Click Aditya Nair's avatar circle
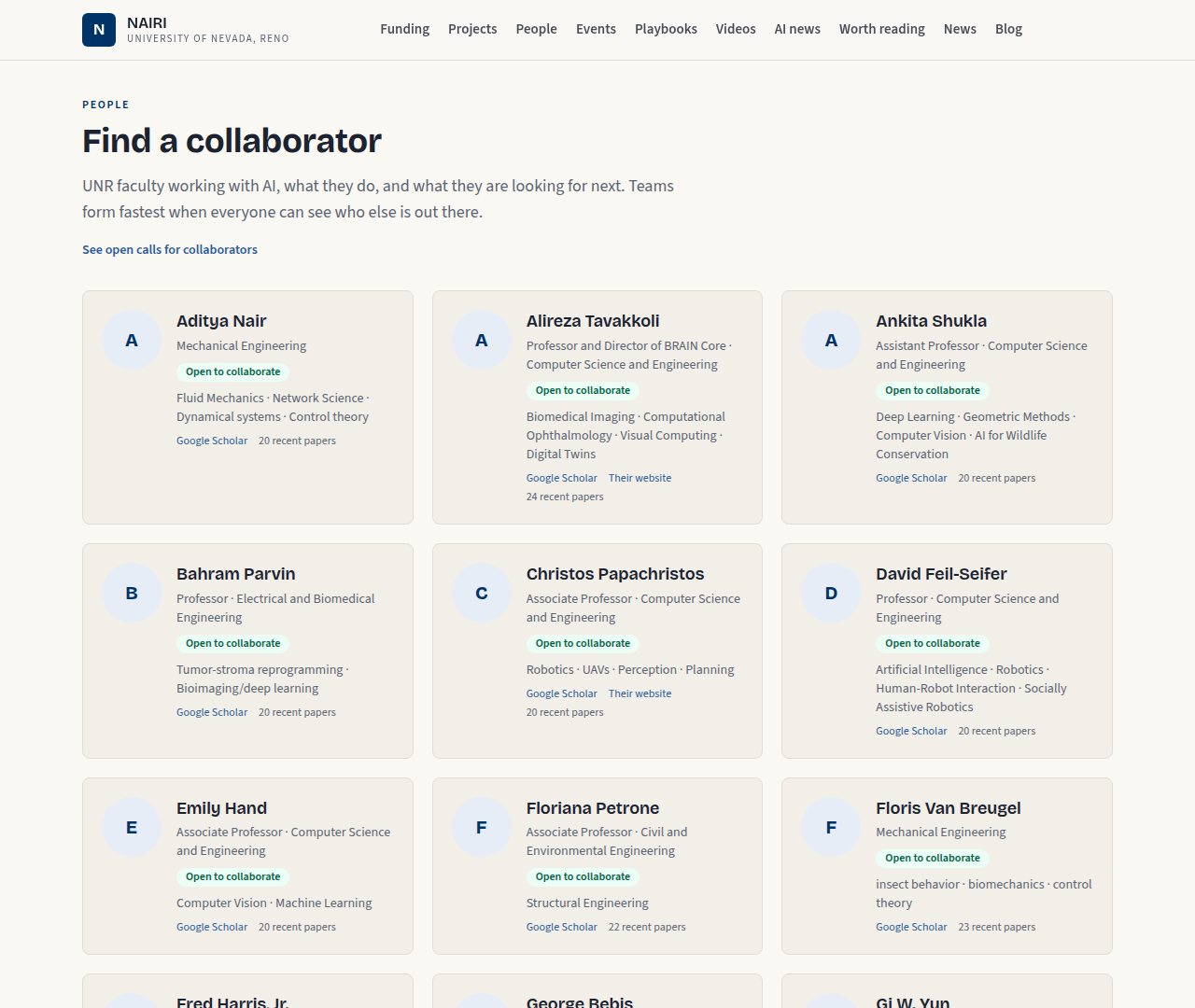This screenshot has height=1008, width=1195. tap(132, 340)
